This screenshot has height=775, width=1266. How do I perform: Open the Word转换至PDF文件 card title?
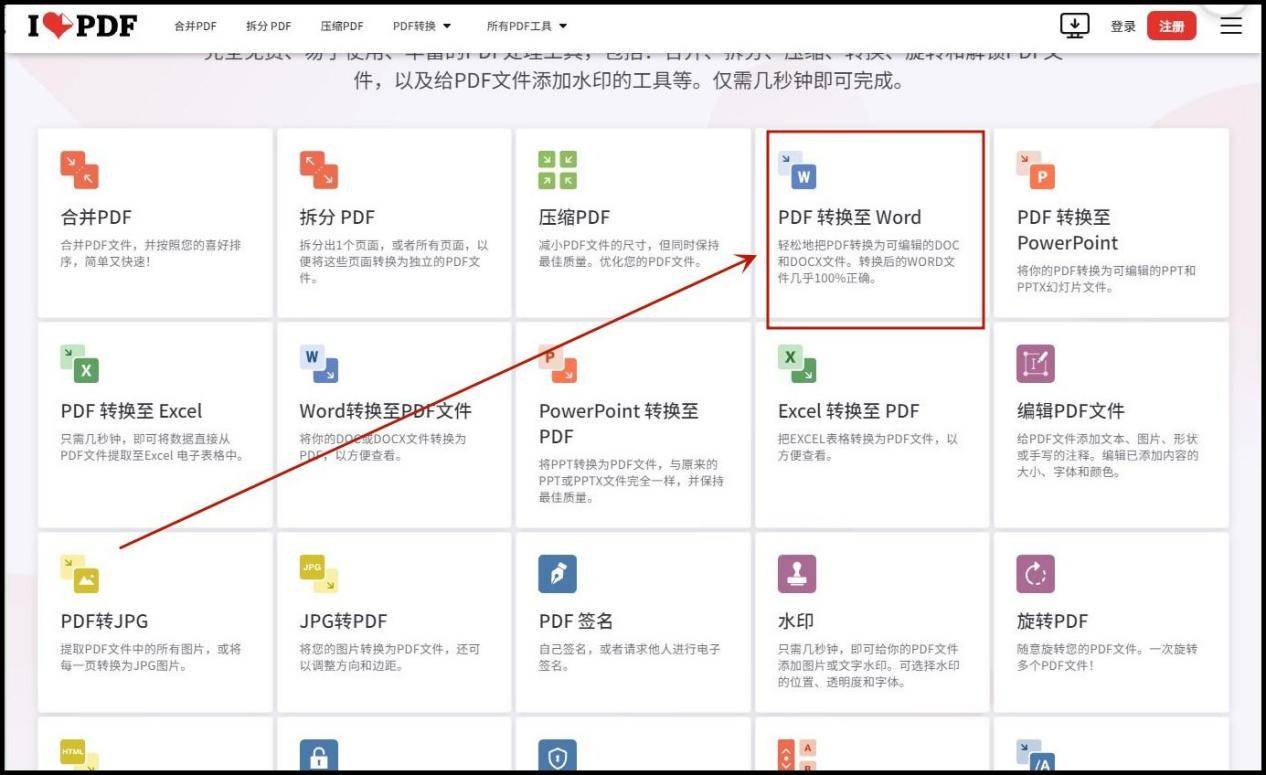pyautogui.click(x=385, y=411)
